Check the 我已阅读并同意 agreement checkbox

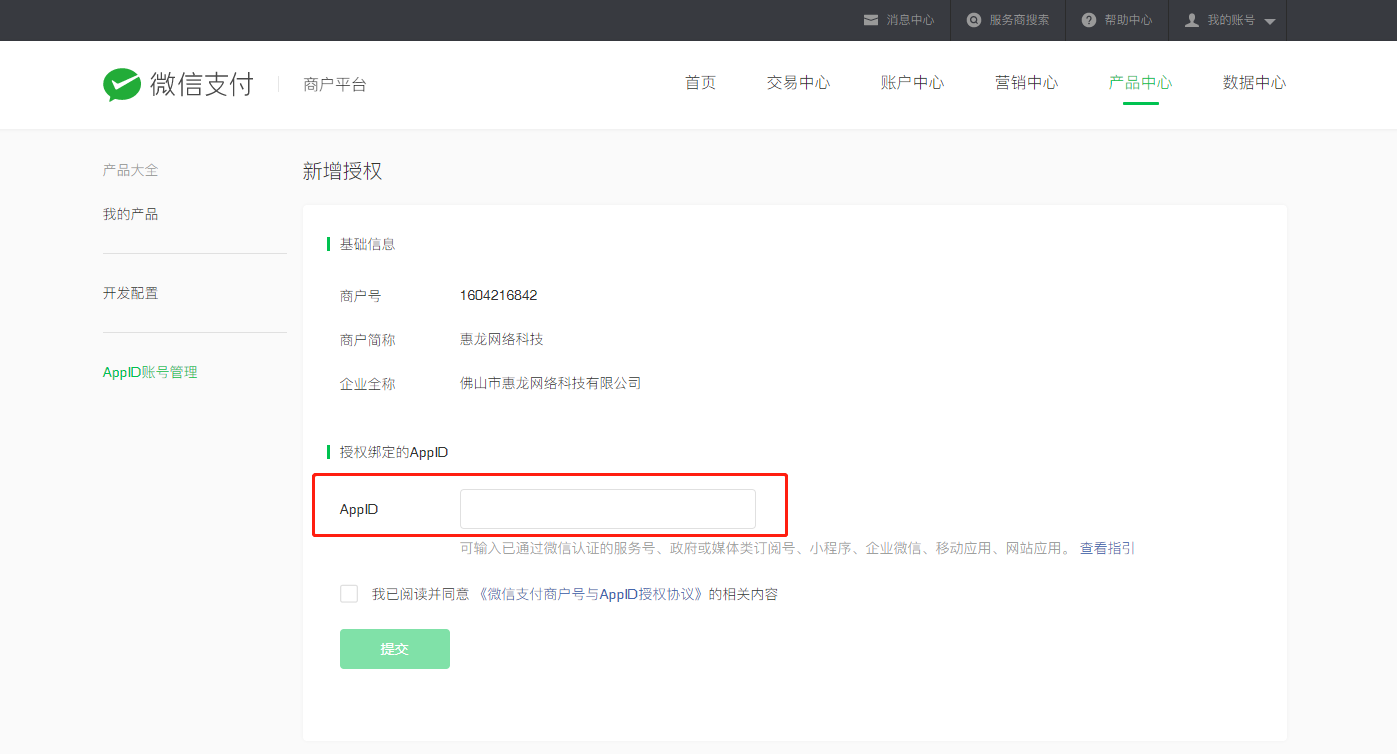[x=349, y=594]
